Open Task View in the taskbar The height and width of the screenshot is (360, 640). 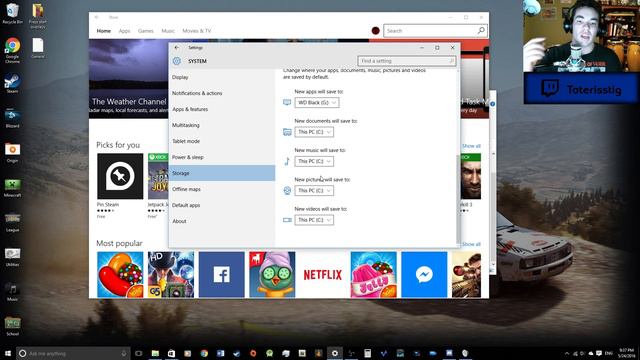139,353
